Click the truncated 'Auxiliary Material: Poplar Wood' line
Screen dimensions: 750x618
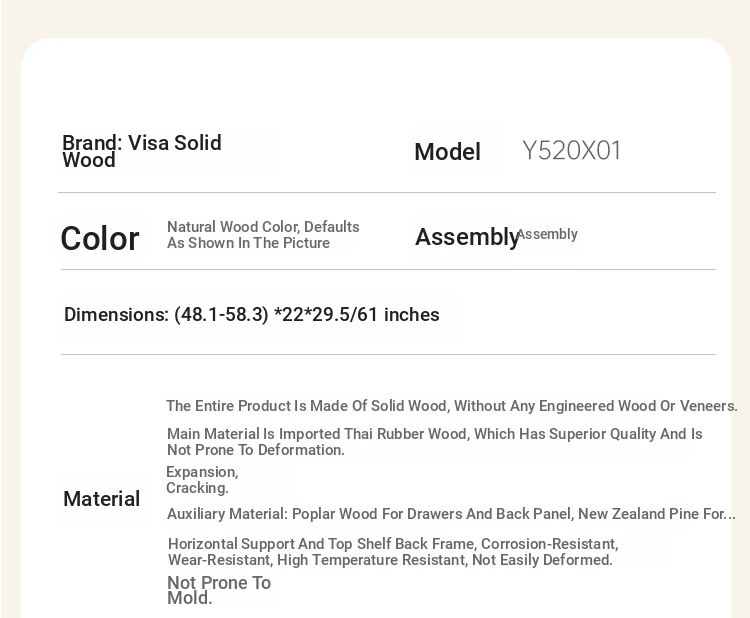451,514
